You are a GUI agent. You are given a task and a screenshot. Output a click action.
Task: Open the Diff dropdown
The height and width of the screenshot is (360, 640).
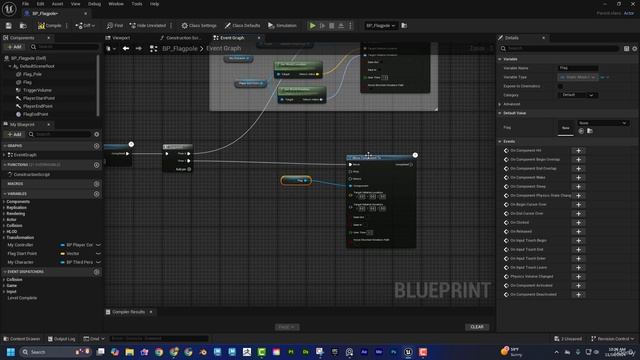[x=85, y=25]
